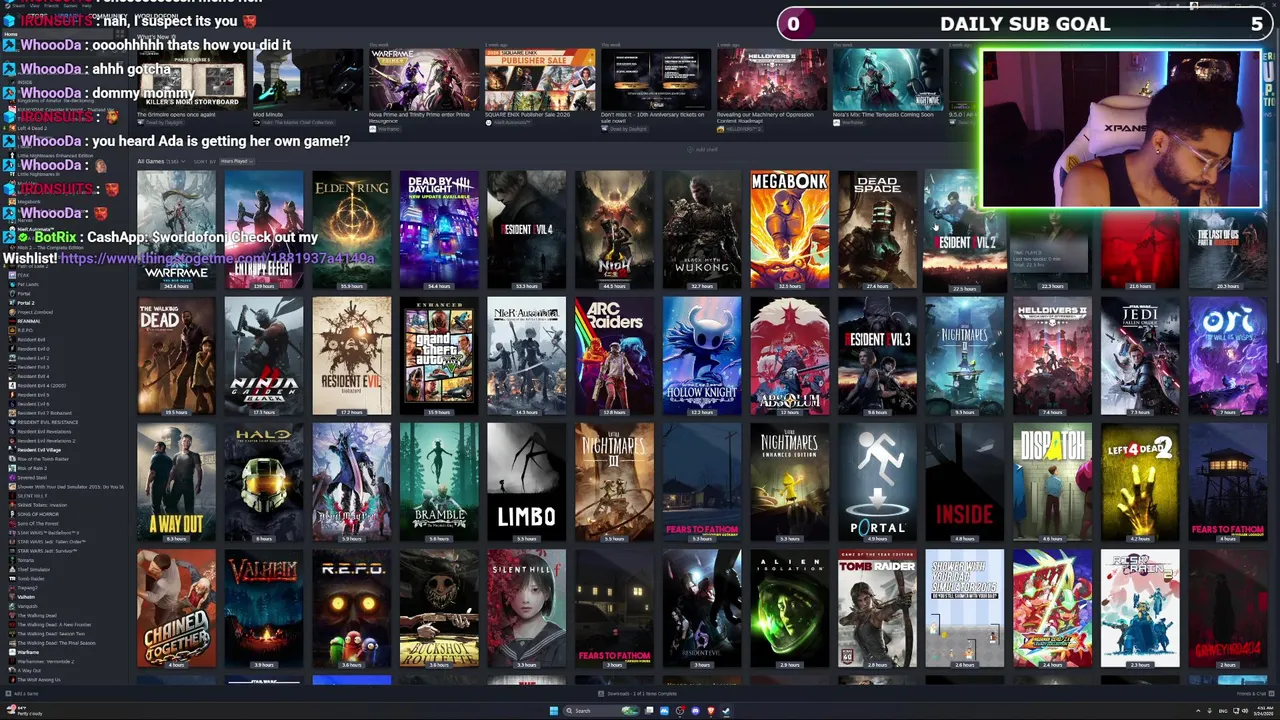Click Add a Game button

(x=22, y=693)
